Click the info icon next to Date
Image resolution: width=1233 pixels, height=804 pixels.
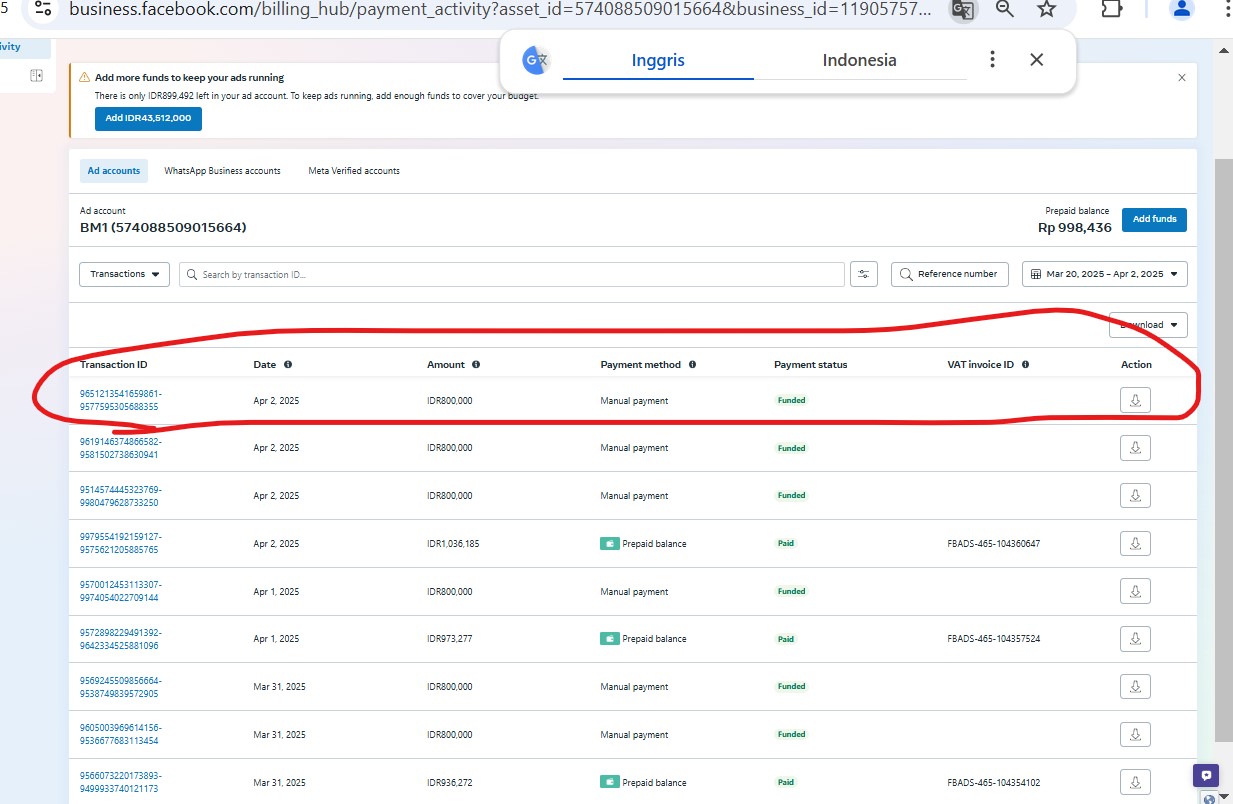tap(288, 365)
